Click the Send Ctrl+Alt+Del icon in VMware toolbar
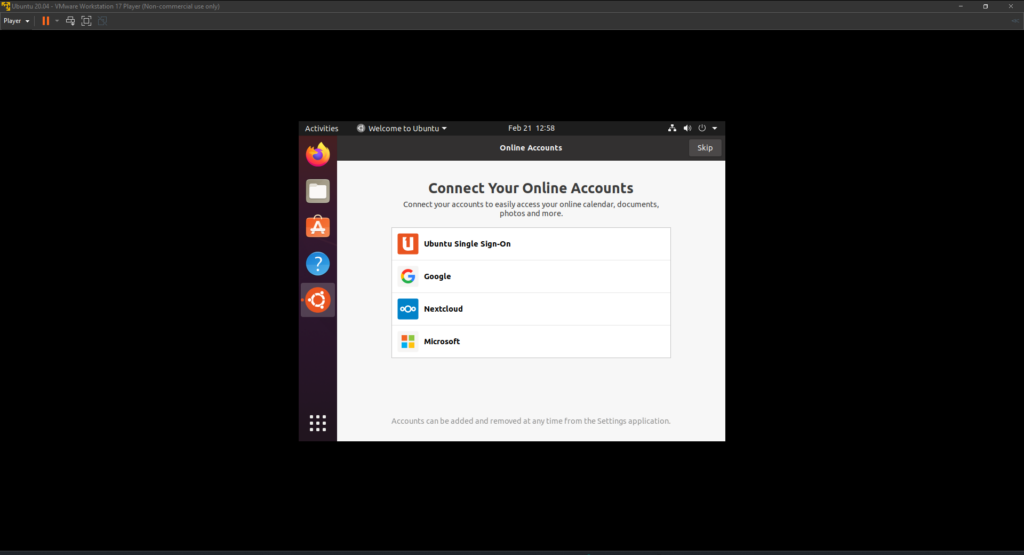 (71, 21)
